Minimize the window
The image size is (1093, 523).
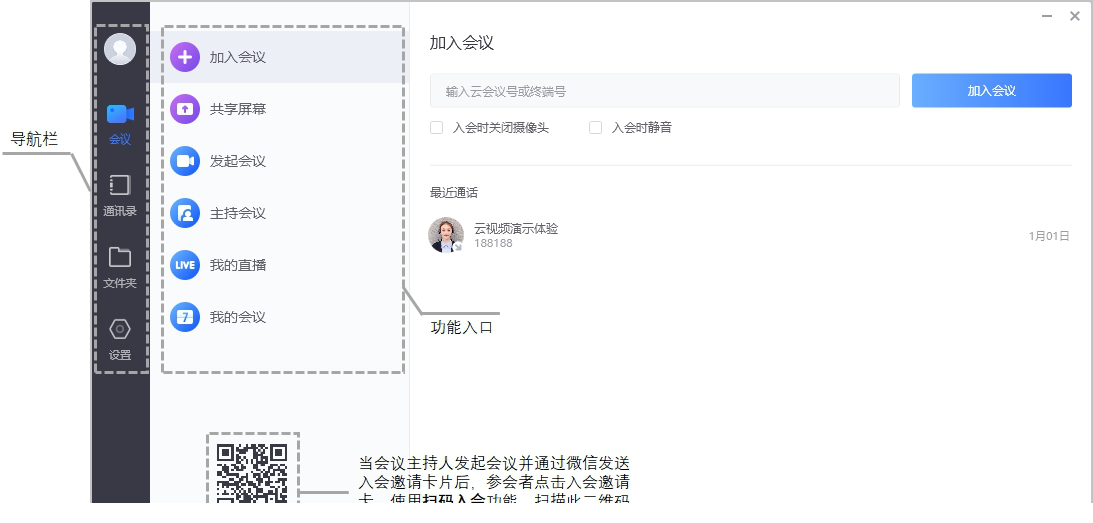1046,16
